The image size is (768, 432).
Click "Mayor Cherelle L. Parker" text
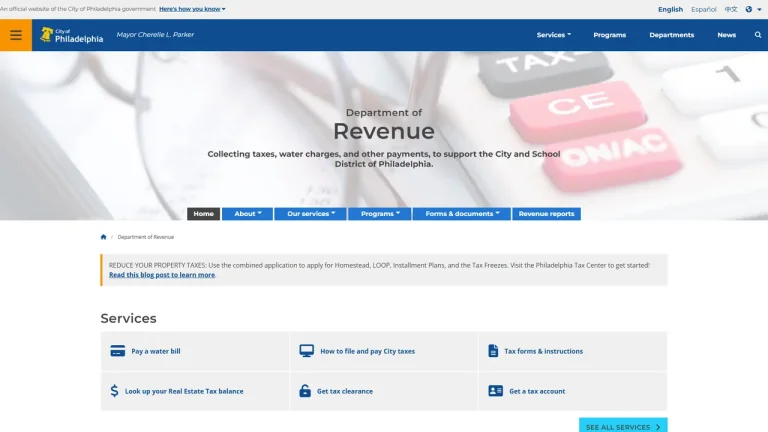pos(155,35)
